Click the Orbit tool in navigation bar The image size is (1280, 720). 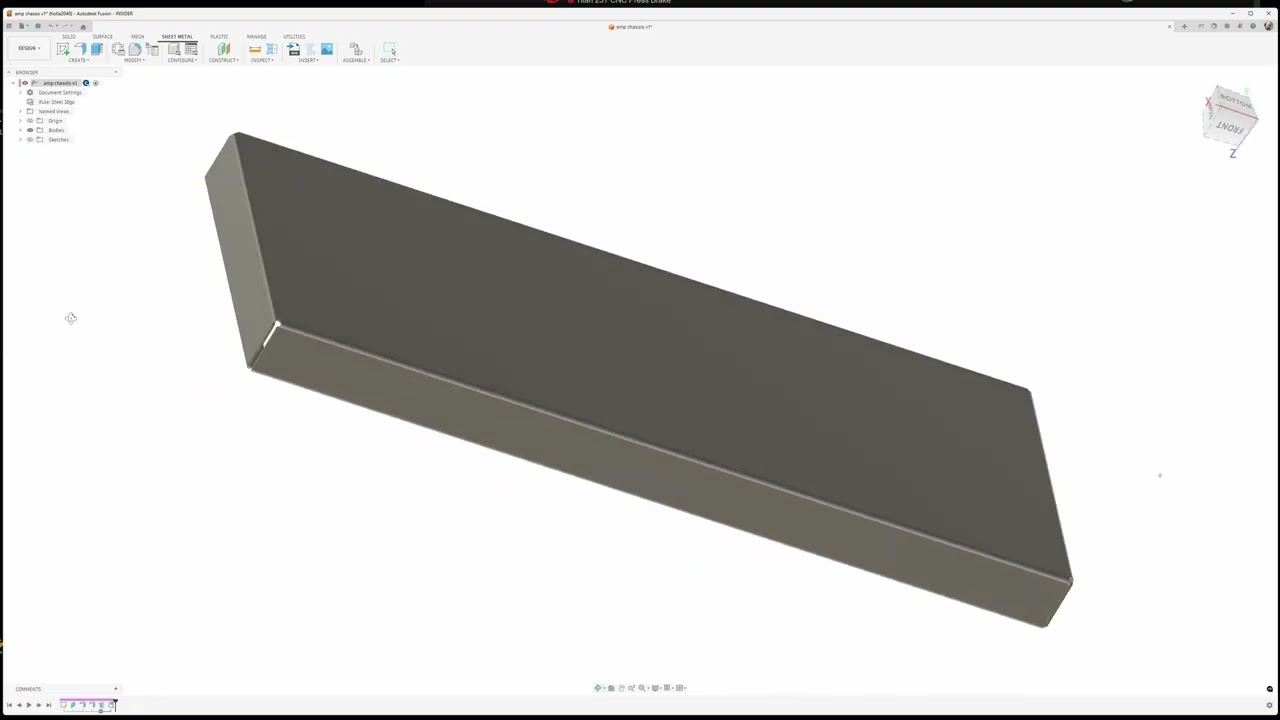pos(597,688)
